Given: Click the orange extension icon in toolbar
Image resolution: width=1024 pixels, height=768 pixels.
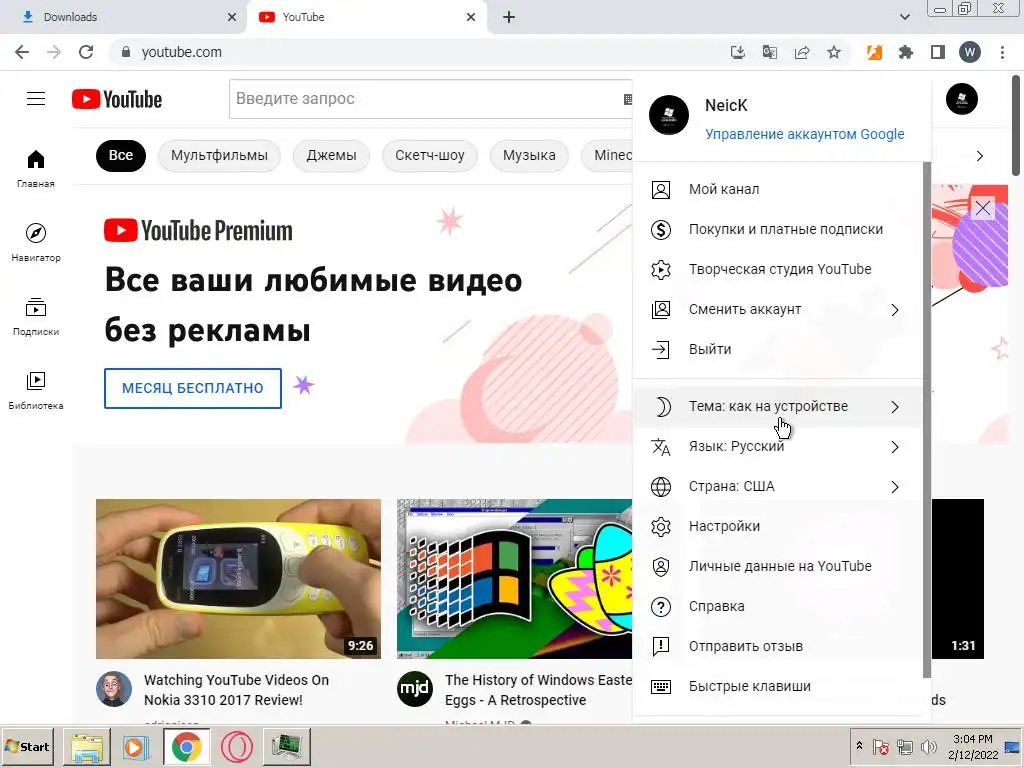Looking at the screenshot, I should pyautogui.click(x=874, y=52).
